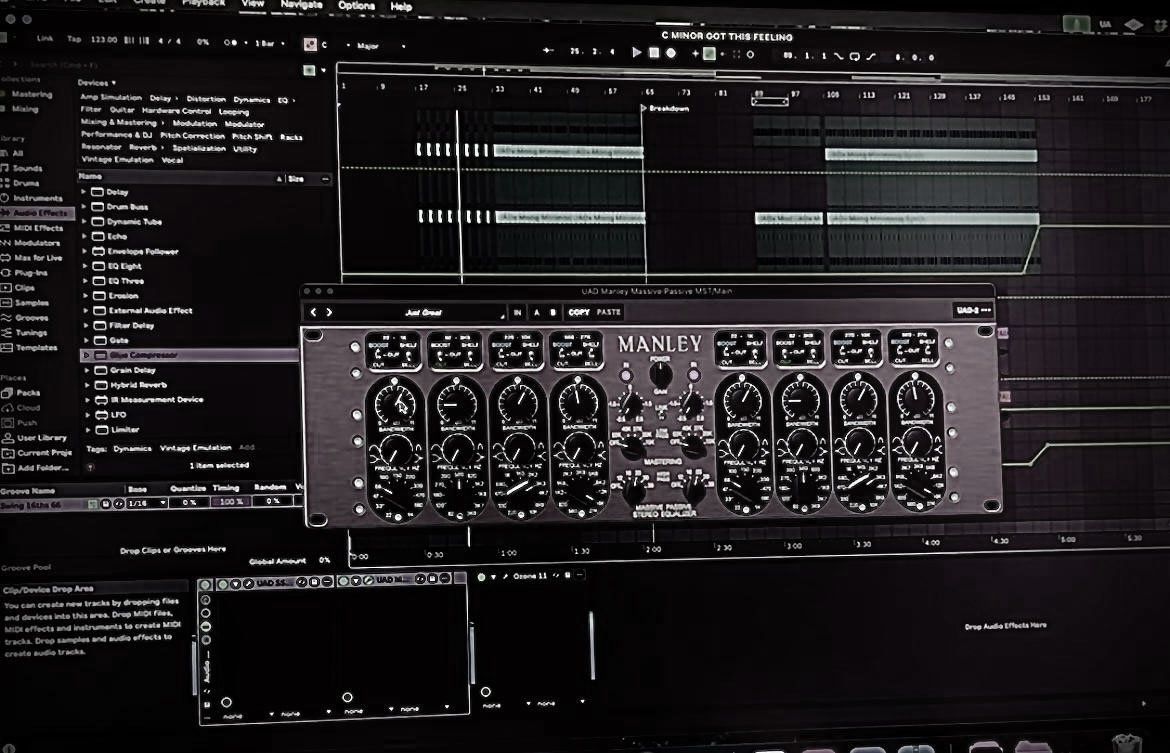Select the Audio Effects browser category

(40, 212)
